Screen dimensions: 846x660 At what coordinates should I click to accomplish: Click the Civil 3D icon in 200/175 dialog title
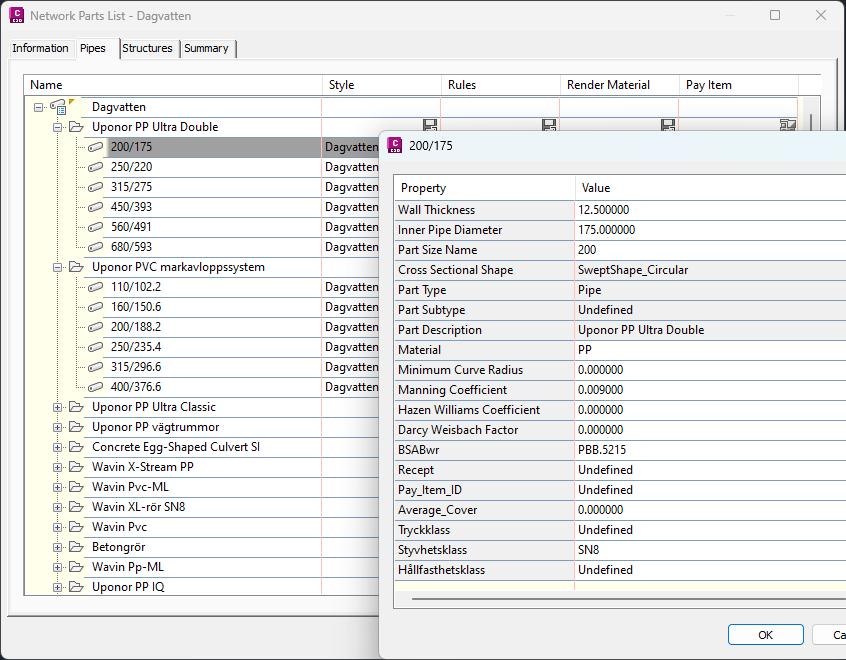pyautogui.click(x=395, y=145)
